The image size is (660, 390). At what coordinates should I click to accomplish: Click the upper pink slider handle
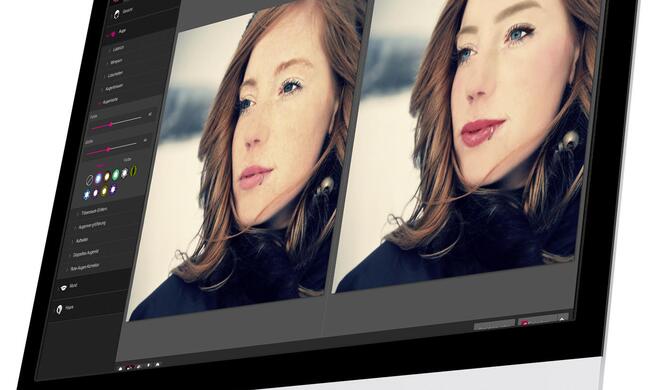tap(111, 125)
